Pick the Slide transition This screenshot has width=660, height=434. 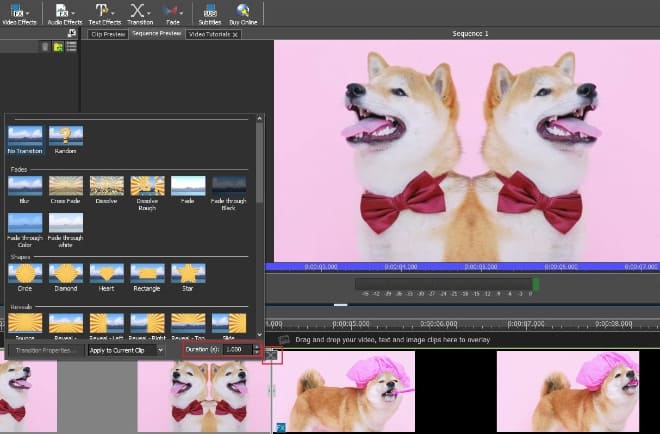pyautogui.click(x=229, y=326)
